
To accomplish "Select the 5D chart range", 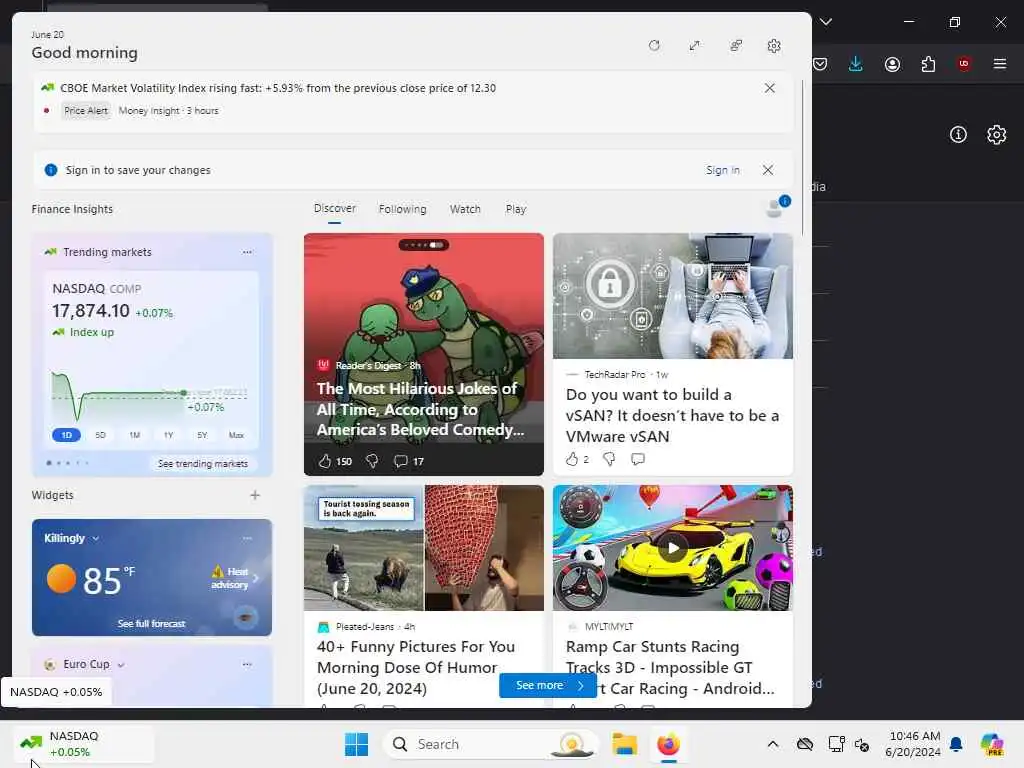I will tap(100, 435).
